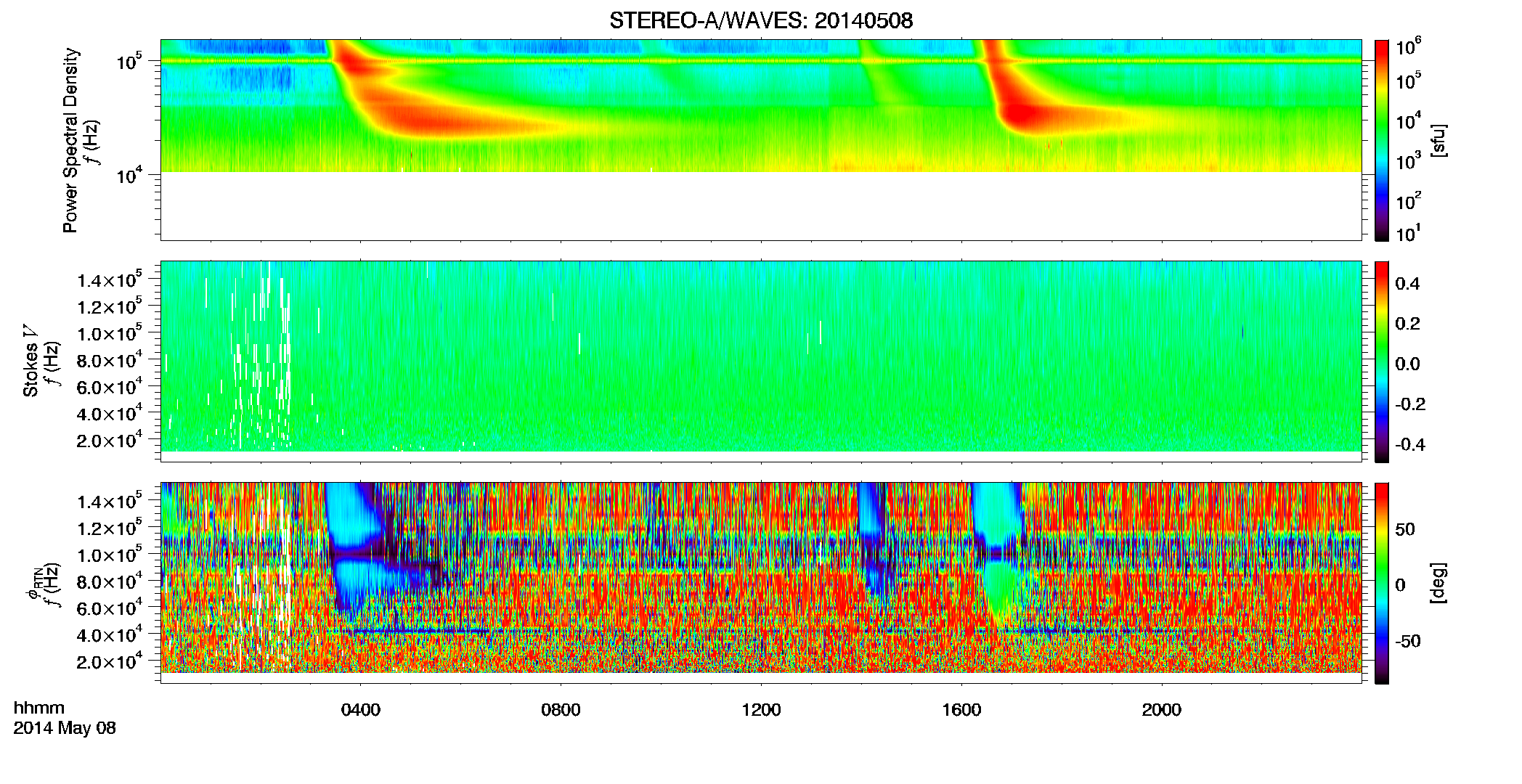Click the 0800 time axis label

coord(561,709)
